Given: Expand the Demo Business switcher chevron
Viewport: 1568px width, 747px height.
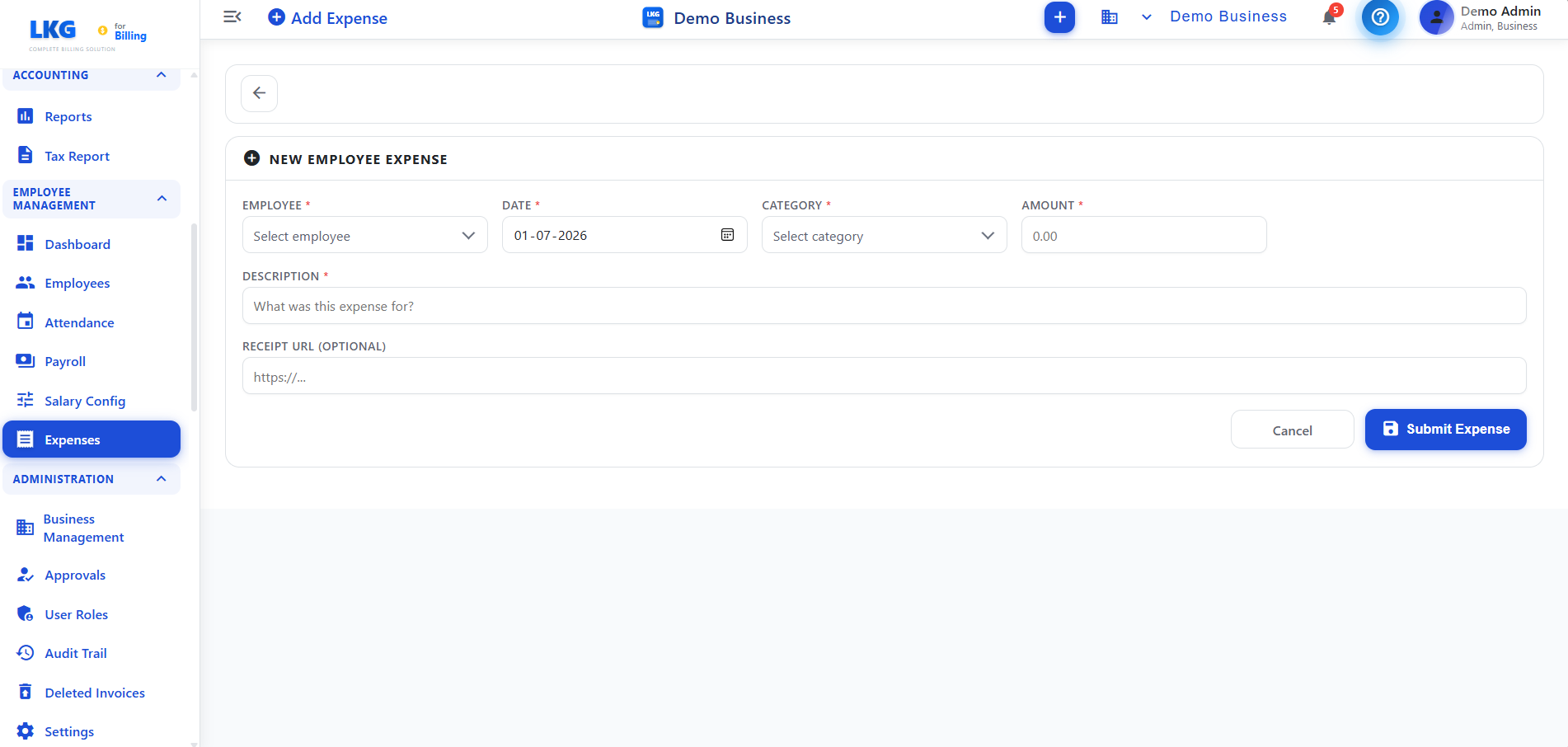Looking at the screenshot, I should click(1147, 17).
